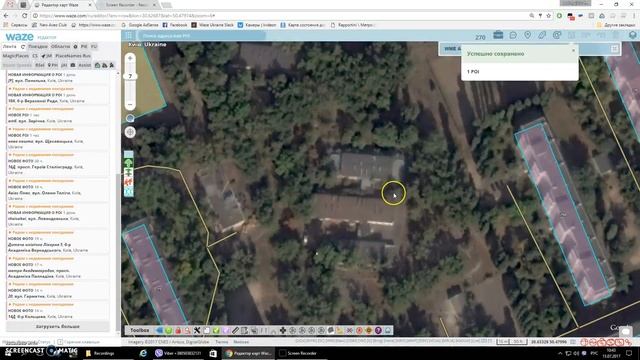
Task: Open feed item б-р Академіка Вернадського
Action: (58, 241)
